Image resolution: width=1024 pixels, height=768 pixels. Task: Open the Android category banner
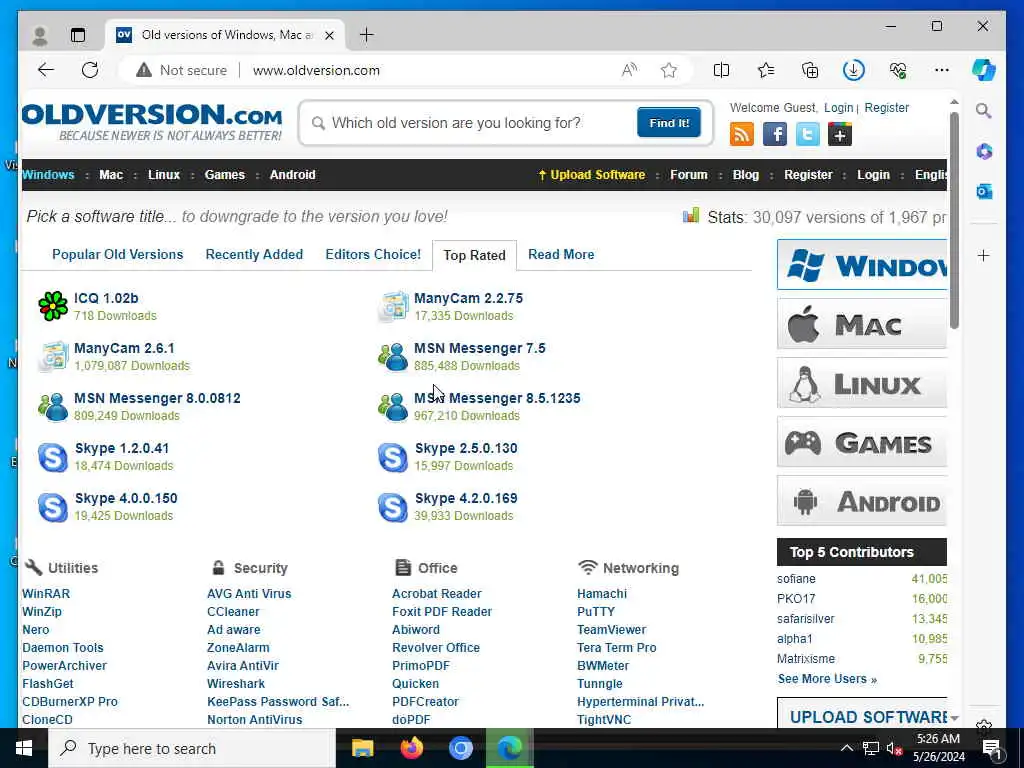(x=862, y=501)
